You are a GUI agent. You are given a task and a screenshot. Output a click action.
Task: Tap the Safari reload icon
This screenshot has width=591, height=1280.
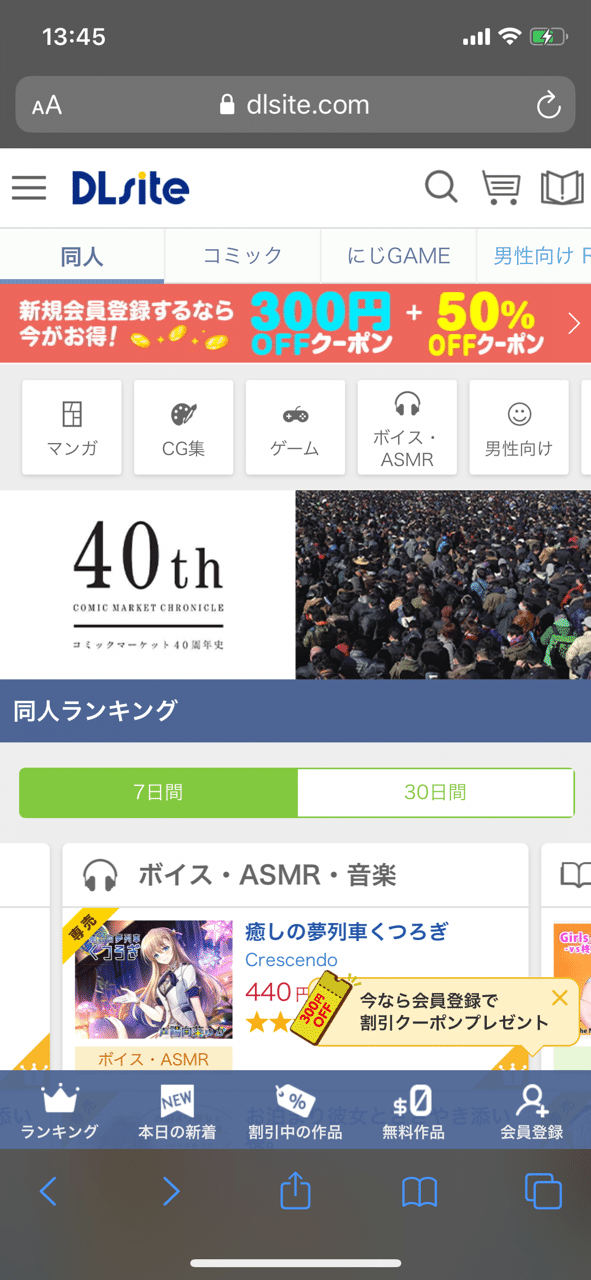tap(548, 105)
